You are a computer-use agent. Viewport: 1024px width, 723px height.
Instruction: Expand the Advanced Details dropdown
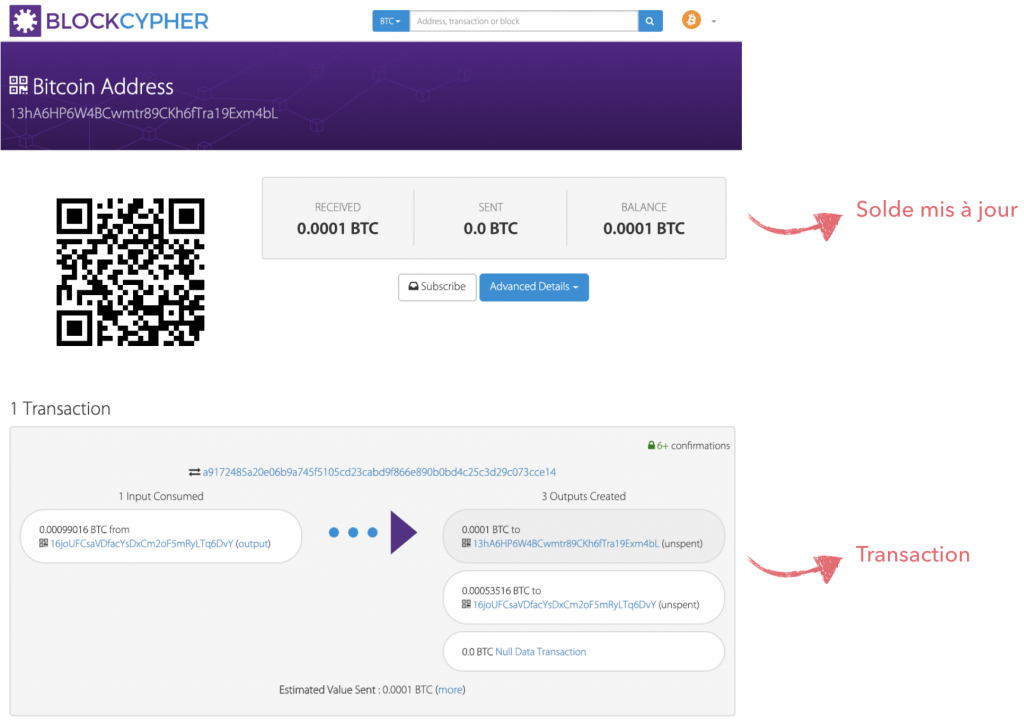pos(534,287)
